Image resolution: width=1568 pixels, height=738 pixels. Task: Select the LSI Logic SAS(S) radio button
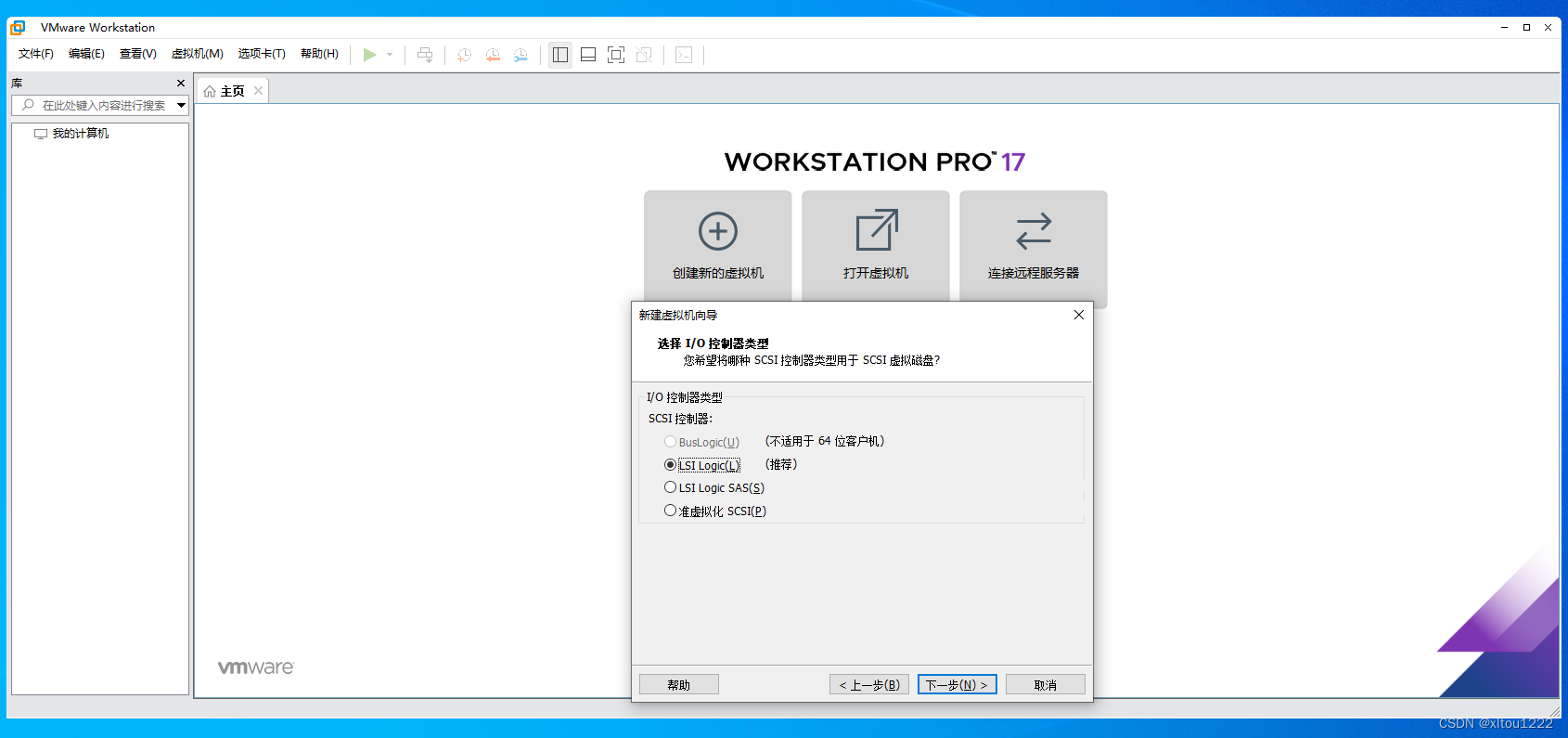click(x=670, y=487)
